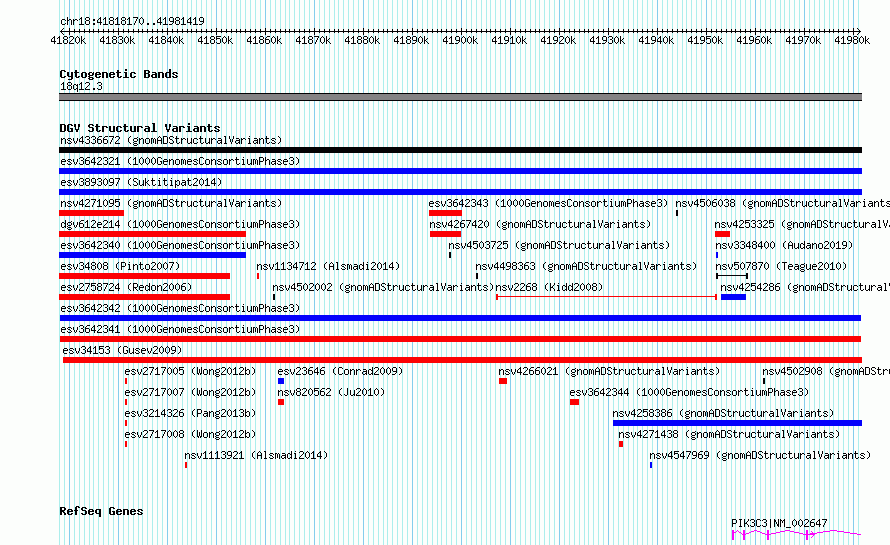Click nsv4503725 variant label

click(559, 245)
